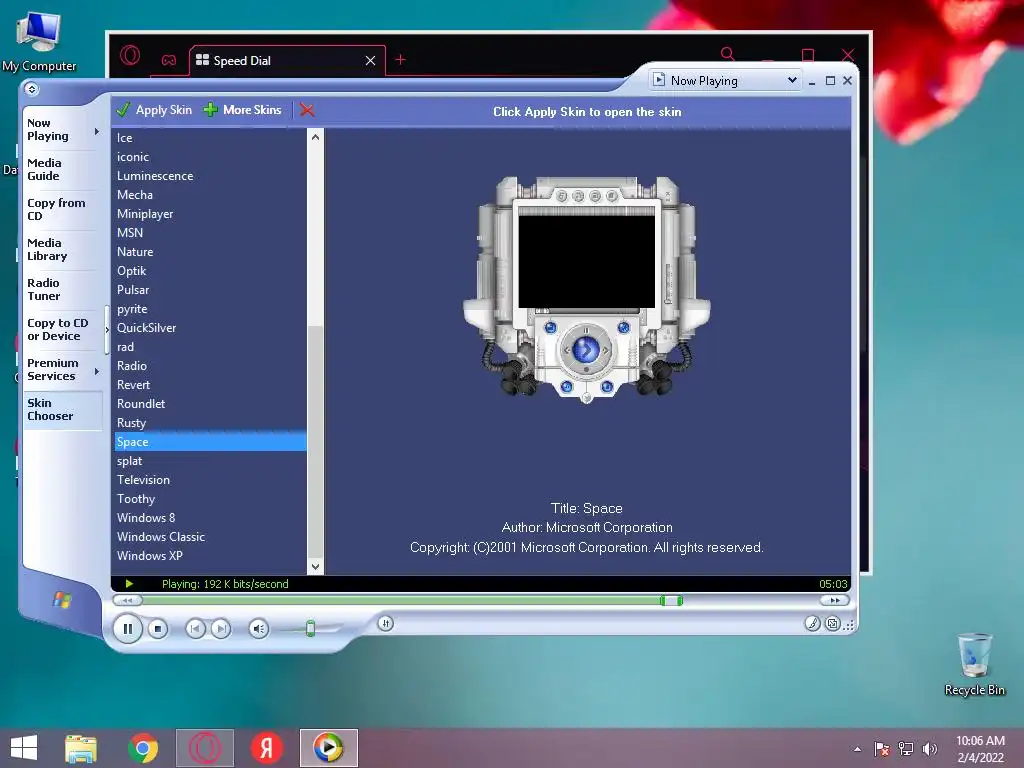Select the Space skin row
The image size is (1024, 768).
210,441
